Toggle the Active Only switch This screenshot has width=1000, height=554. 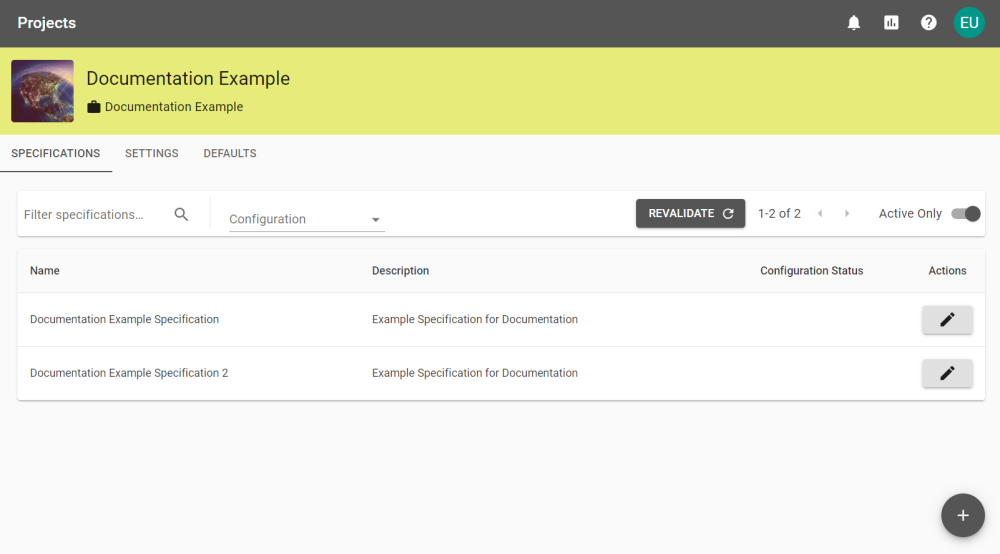pyautogui.click(x=966, y=214)
